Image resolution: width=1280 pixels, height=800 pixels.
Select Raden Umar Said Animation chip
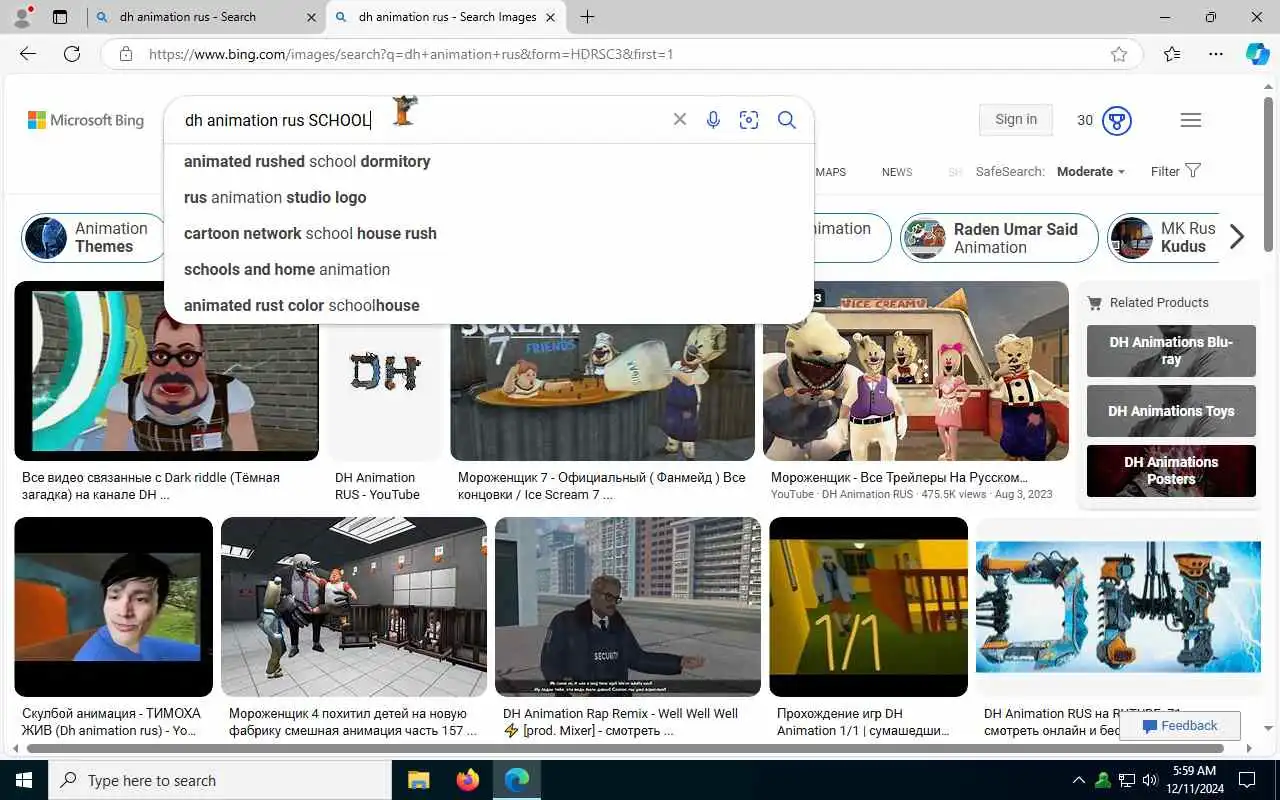tap(999, 238)
